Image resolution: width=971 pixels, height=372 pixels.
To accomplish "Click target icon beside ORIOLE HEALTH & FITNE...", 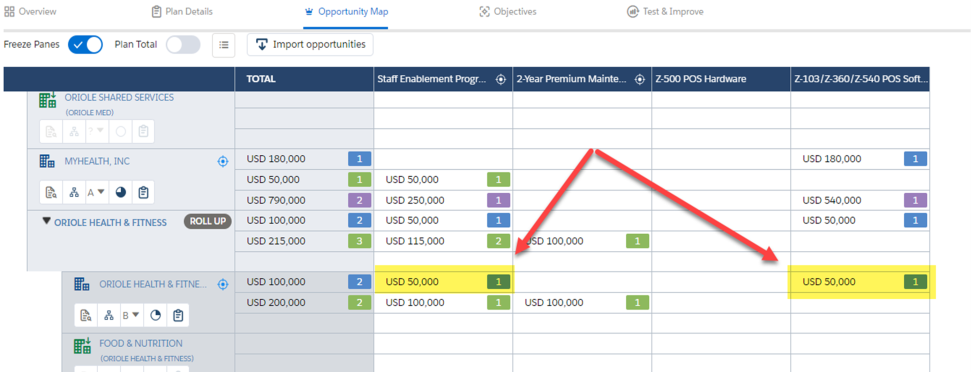I will (x=224, y=285).
